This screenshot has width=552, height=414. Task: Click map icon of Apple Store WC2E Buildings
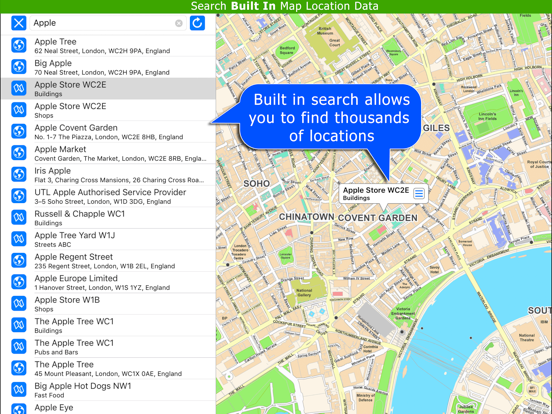tap(19, 88)
